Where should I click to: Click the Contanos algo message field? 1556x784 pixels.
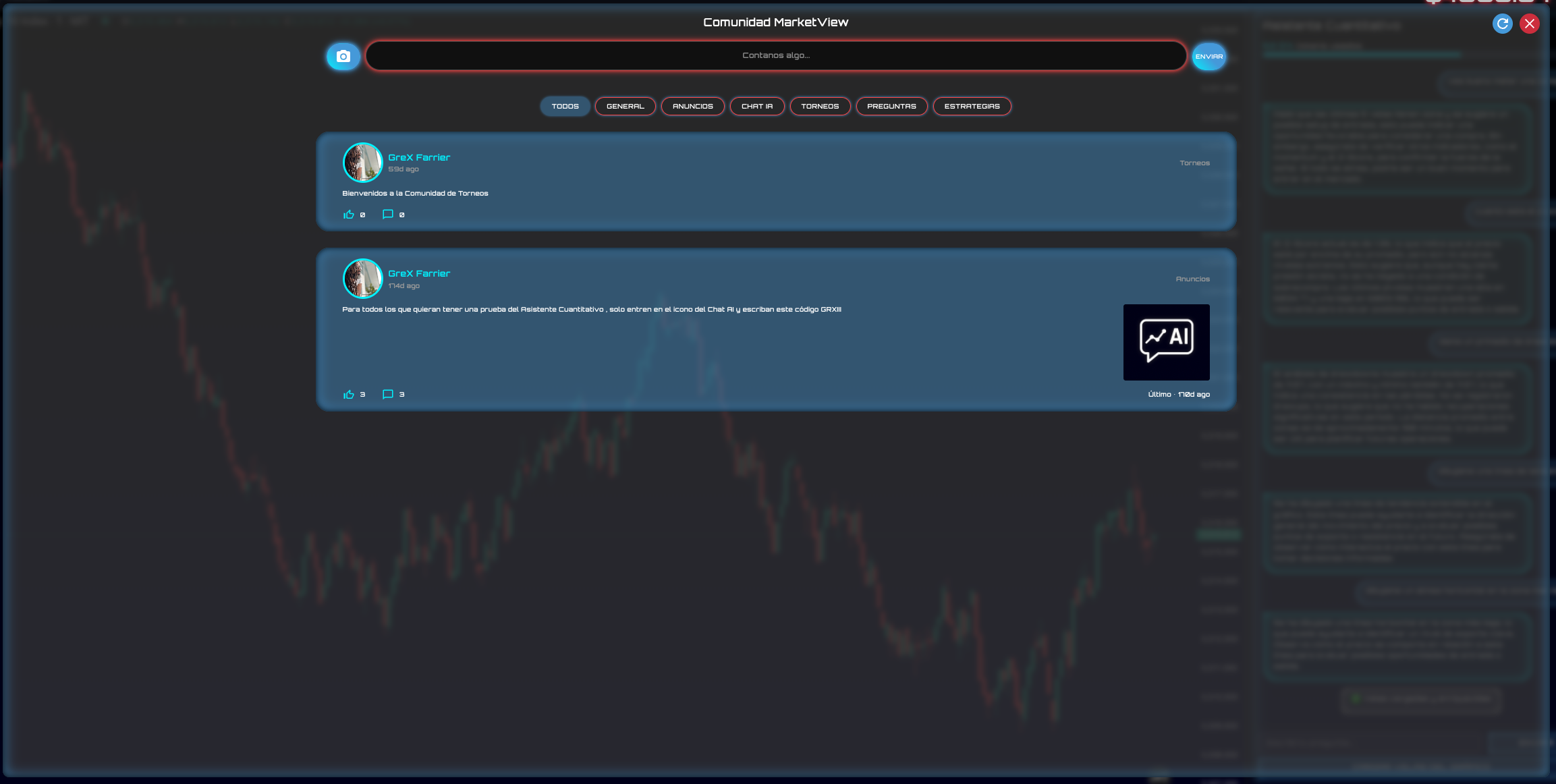775,55
